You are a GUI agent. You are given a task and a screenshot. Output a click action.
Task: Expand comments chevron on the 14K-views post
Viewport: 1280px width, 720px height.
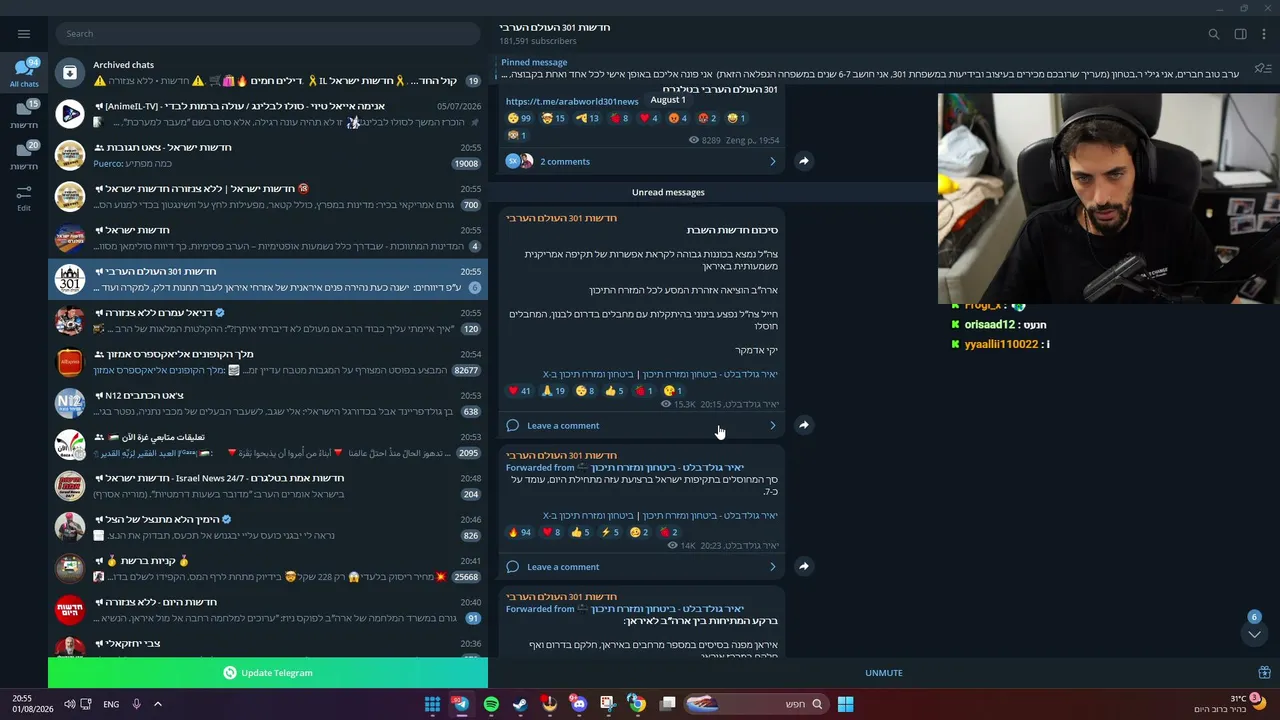[x=772, y=566]
